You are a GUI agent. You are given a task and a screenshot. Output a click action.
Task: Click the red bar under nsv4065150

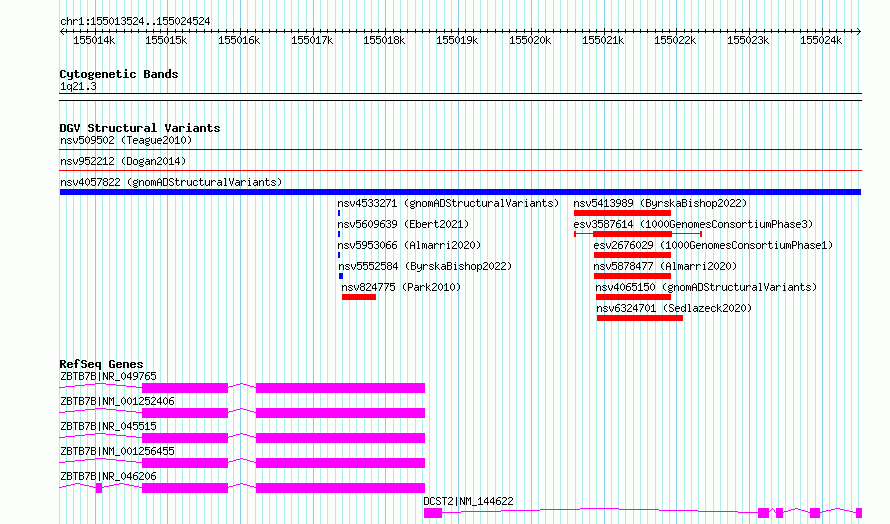pos(633,297)
